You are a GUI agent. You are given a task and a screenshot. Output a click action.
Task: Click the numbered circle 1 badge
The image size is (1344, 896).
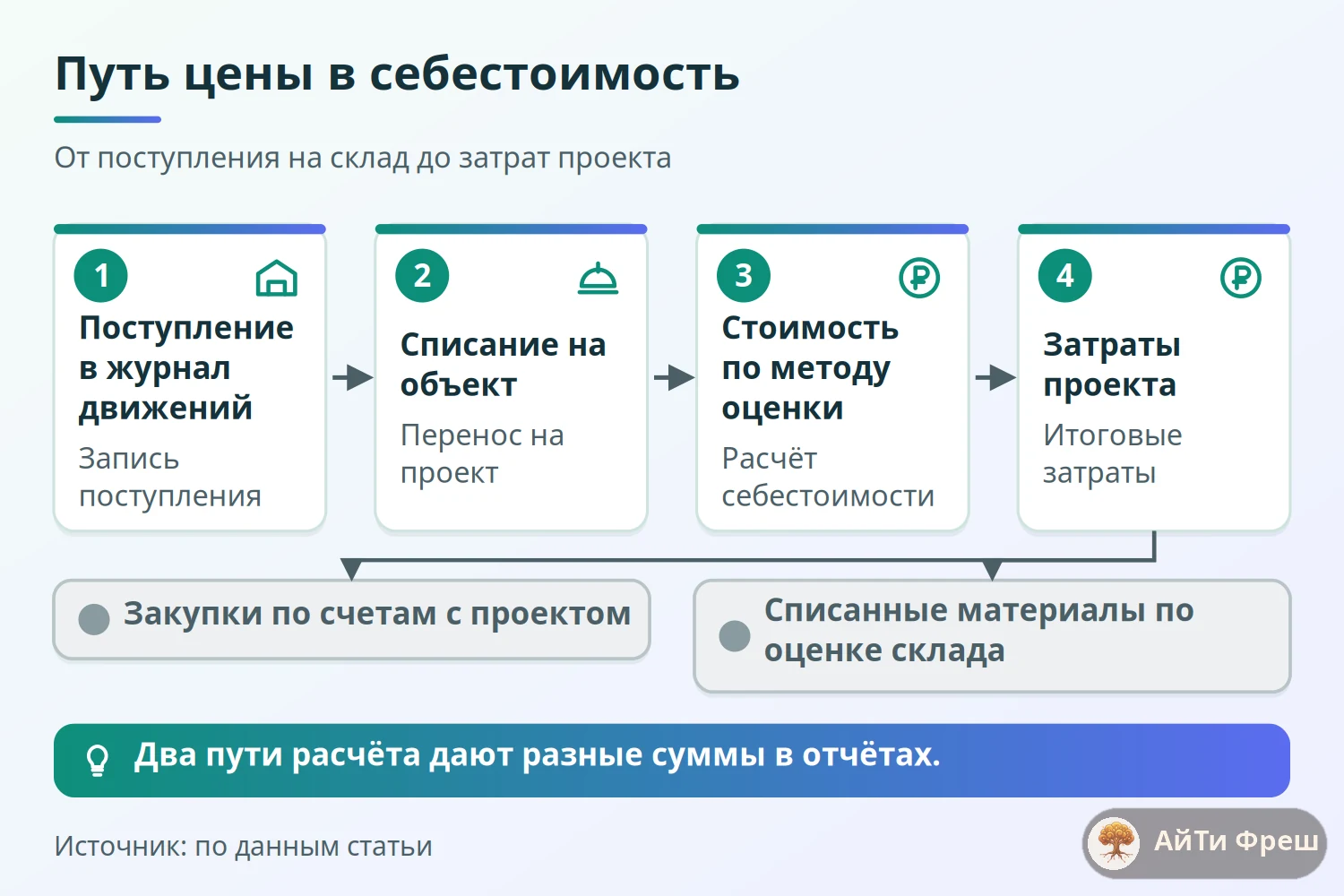[x=101, y=276]
